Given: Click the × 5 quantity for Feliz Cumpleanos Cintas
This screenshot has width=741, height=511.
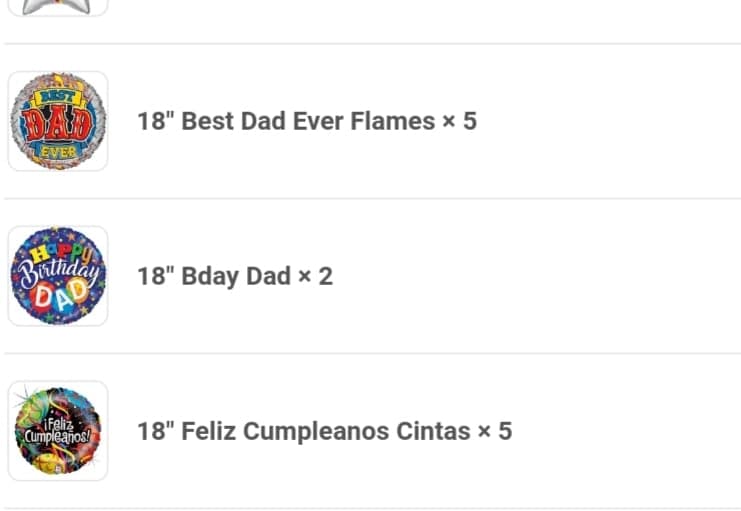Looking at the screenshot, I should click(x=495, y=432).
